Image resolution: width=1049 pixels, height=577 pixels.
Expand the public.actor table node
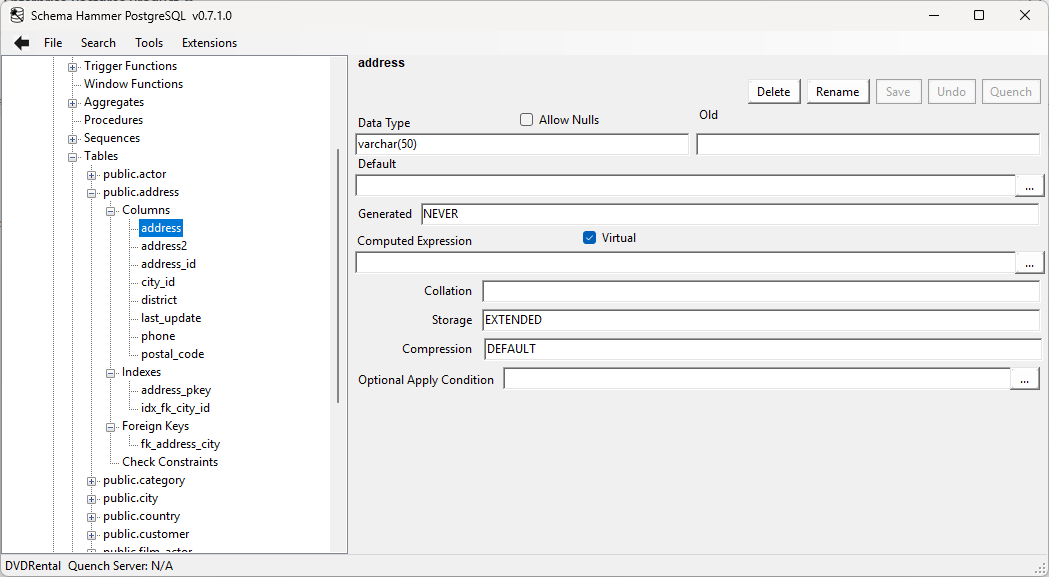[x=89, y=173]
